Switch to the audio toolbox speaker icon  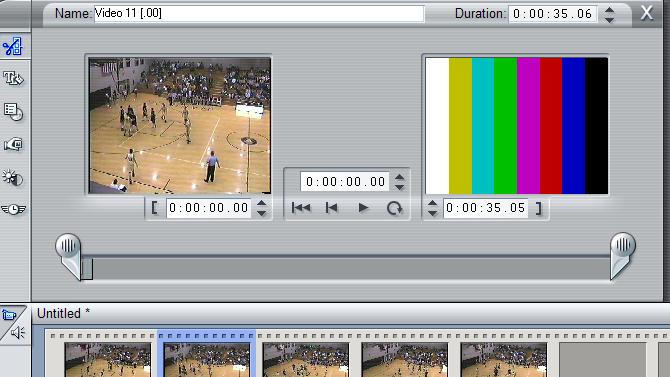[x=18, y=333]
